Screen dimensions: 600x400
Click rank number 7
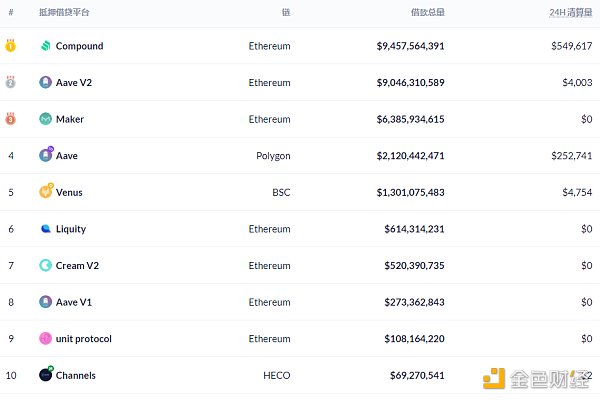click(x=11, y=266)
